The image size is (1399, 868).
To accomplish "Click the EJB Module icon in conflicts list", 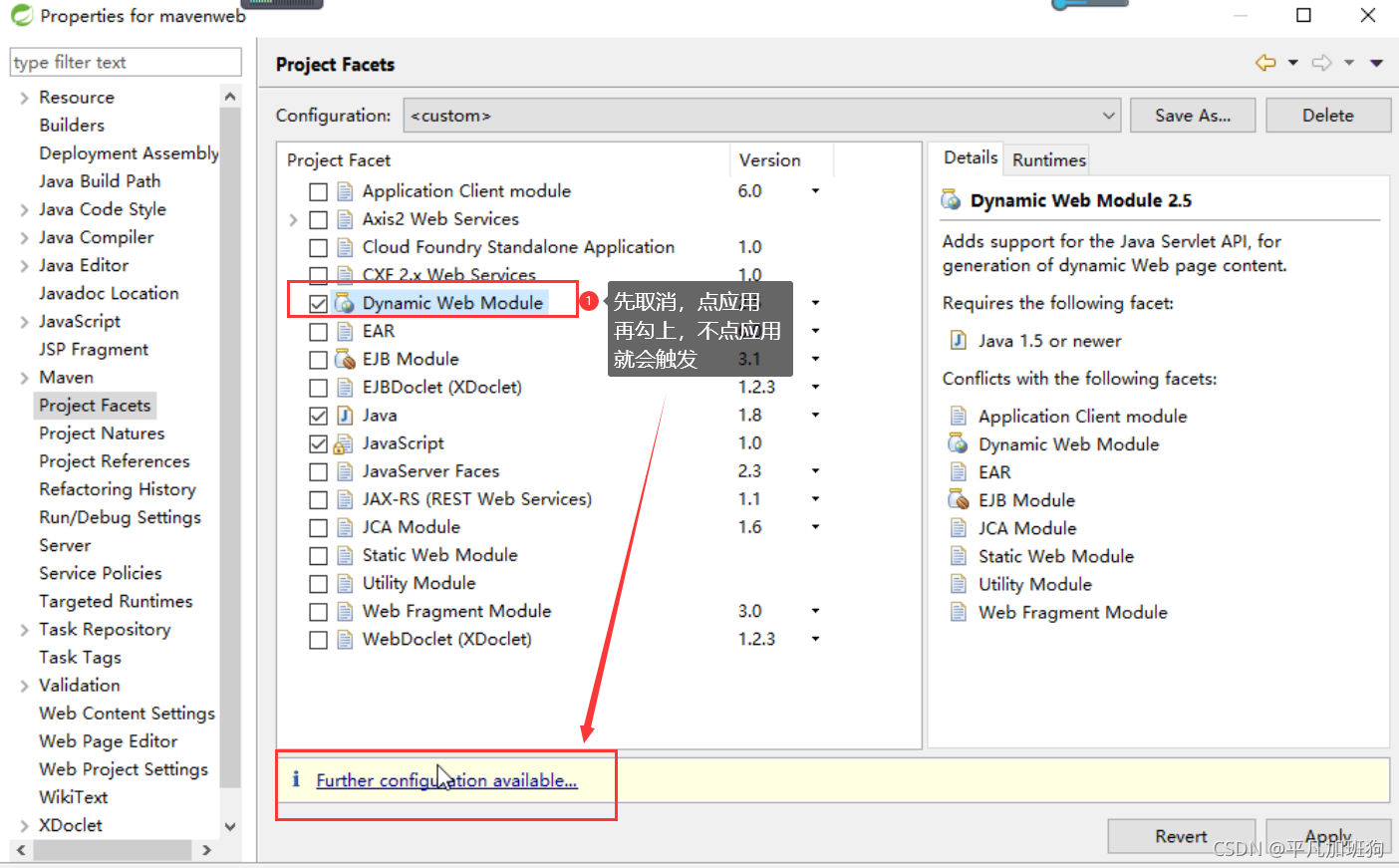I will (x=959, y=500).
